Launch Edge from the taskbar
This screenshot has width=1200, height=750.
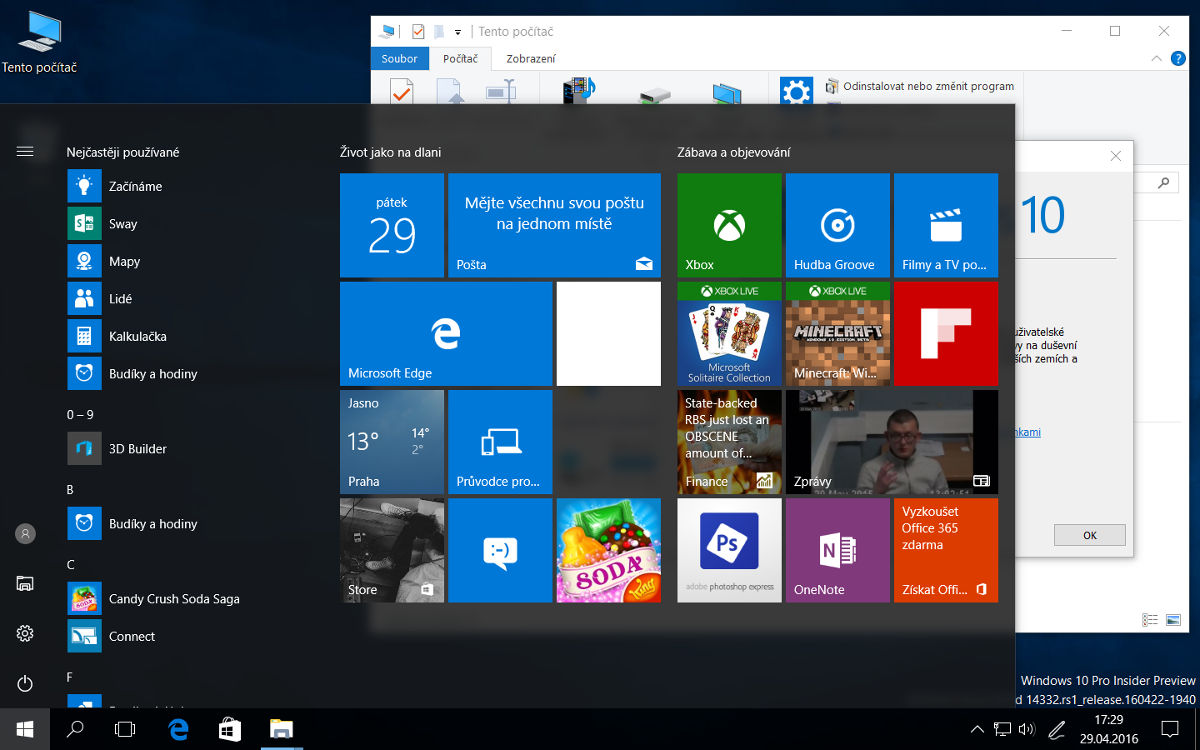pos(179,729)
